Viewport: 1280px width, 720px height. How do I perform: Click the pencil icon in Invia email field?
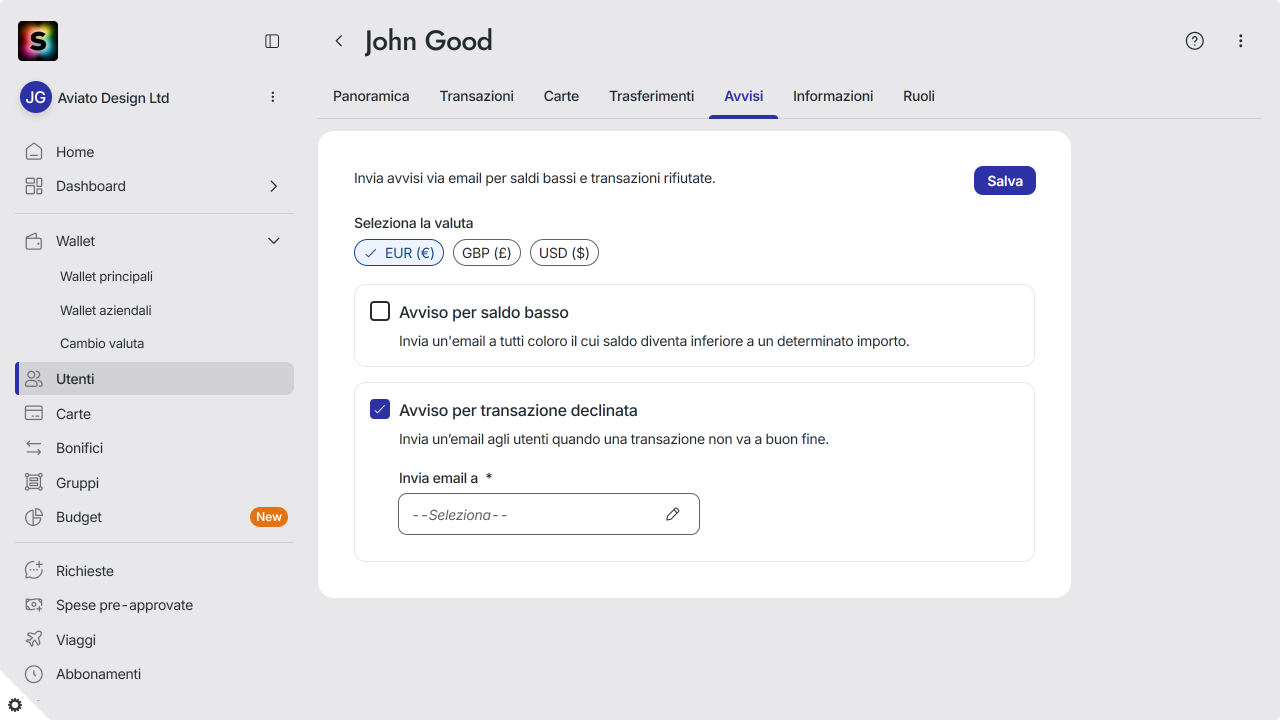[x=673, y=514]
